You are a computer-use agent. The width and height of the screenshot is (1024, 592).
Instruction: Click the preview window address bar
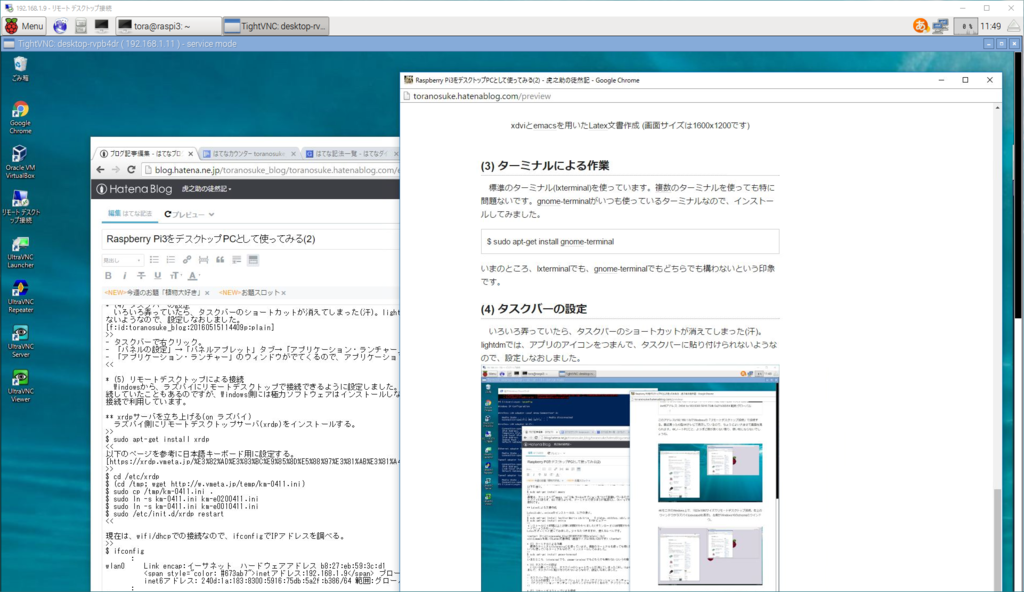[x=699, y=96]
